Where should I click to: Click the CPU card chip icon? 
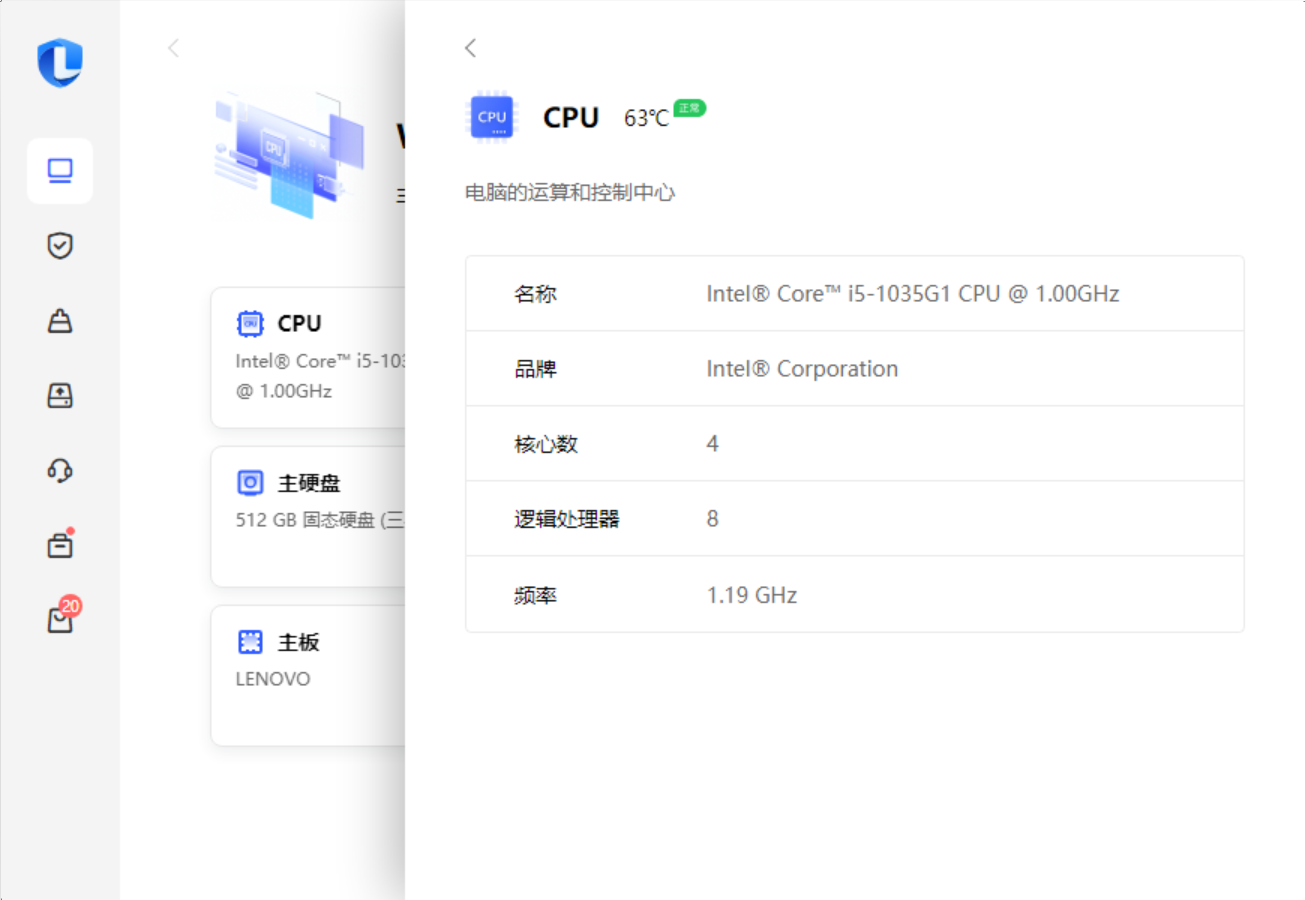pyautogui.click(x=250, y=323)
